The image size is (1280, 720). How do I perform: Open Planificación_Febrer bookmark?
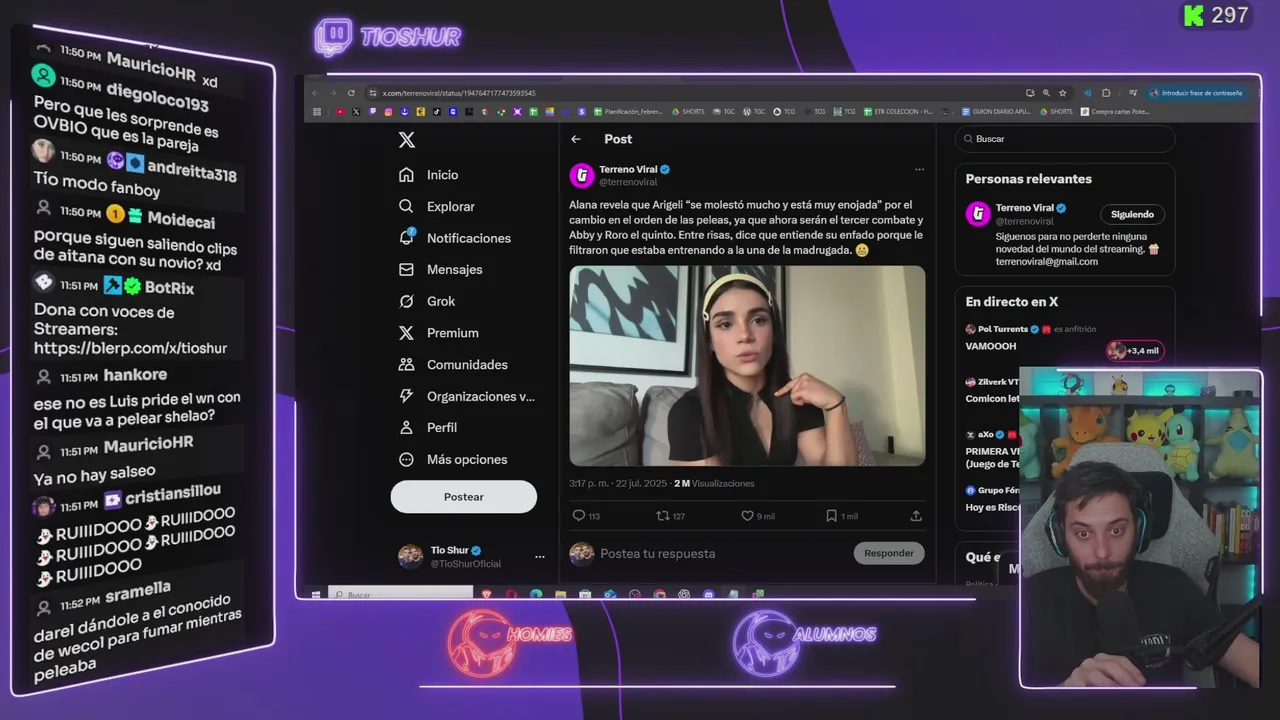tap(628, 112)
